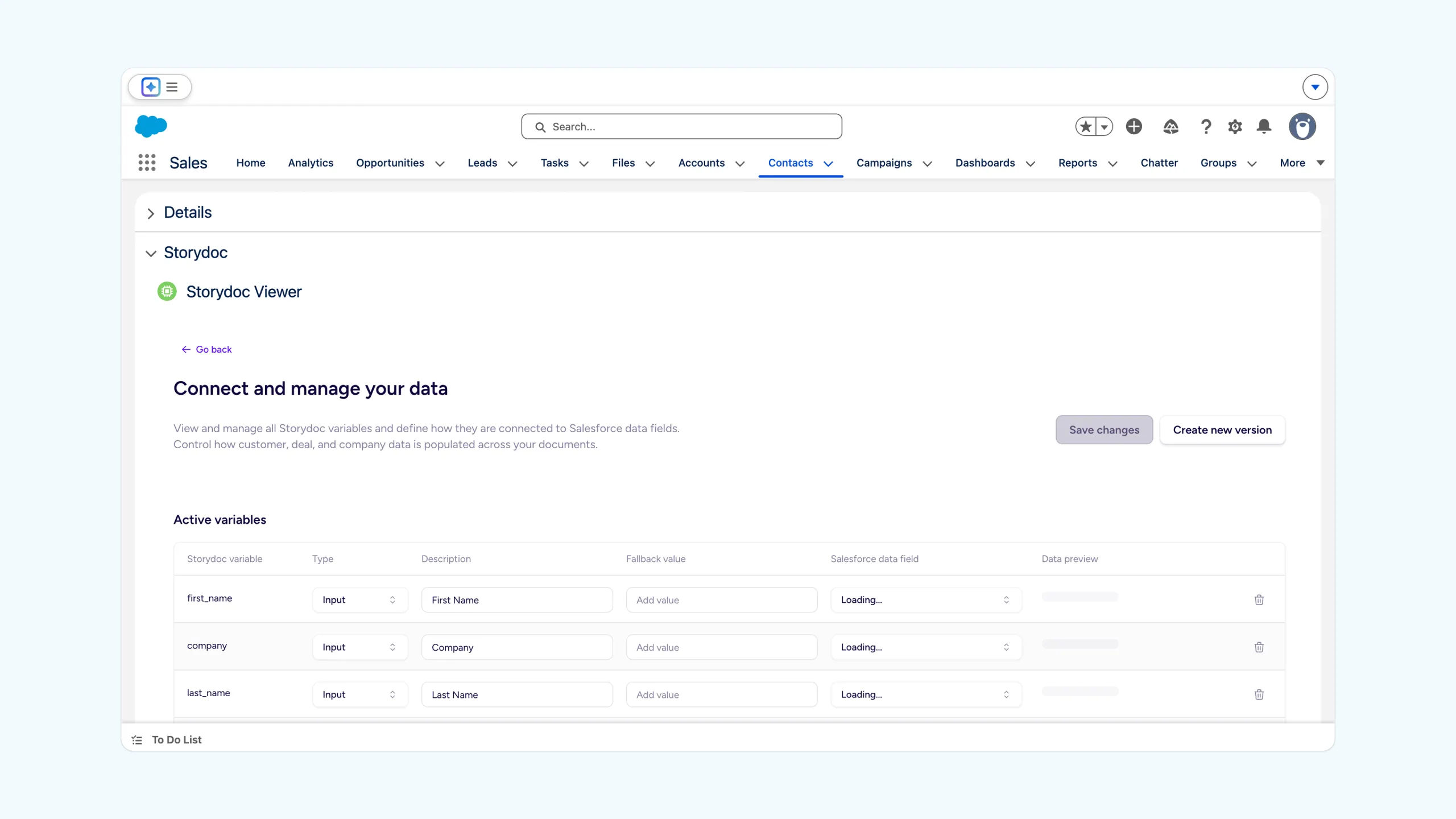Go to the Home tab
Screen dimensions: 1456x819
coord(251,163)
